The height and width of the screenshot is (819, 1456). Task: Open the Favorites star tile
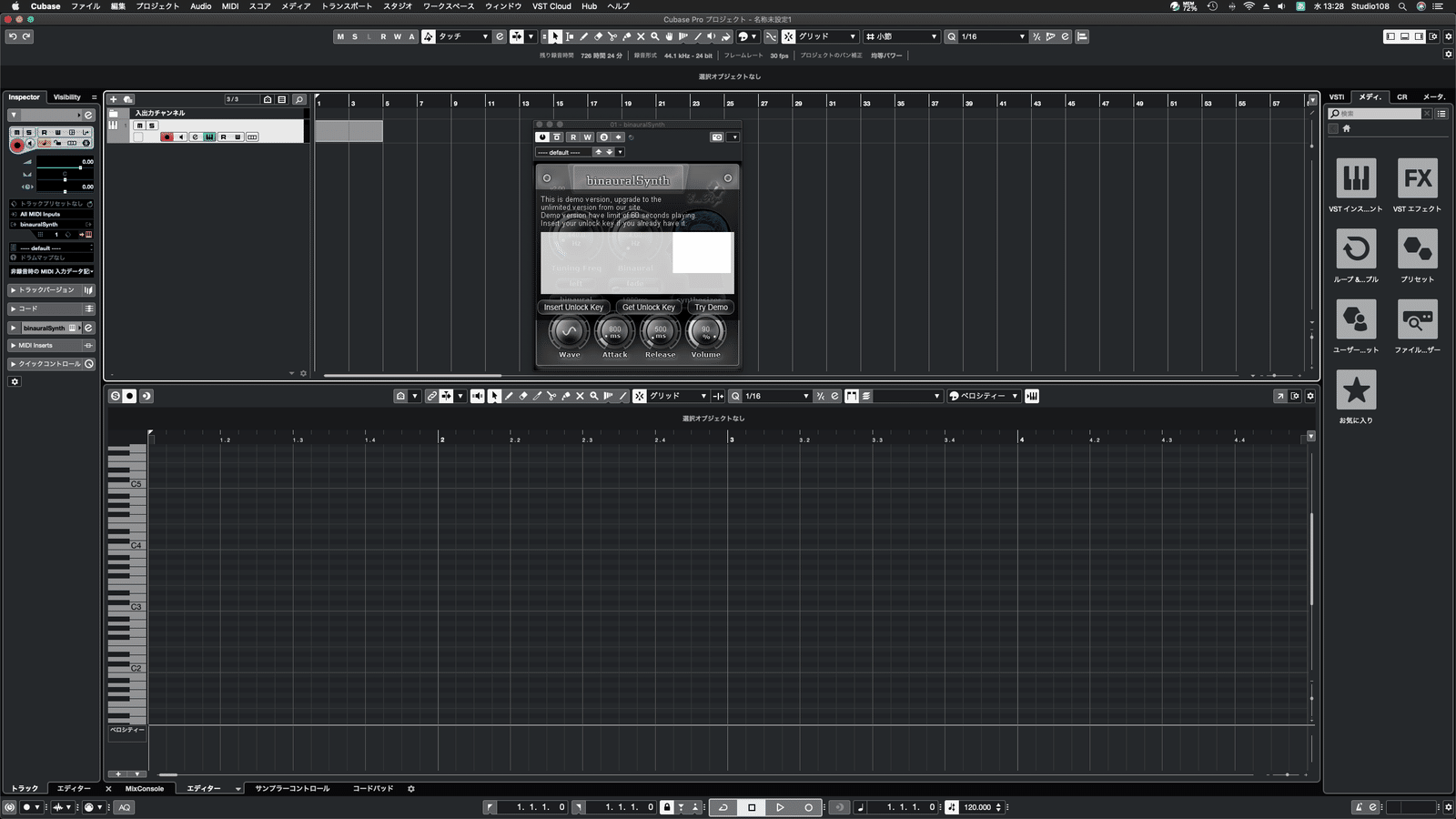coord(1356,389)
